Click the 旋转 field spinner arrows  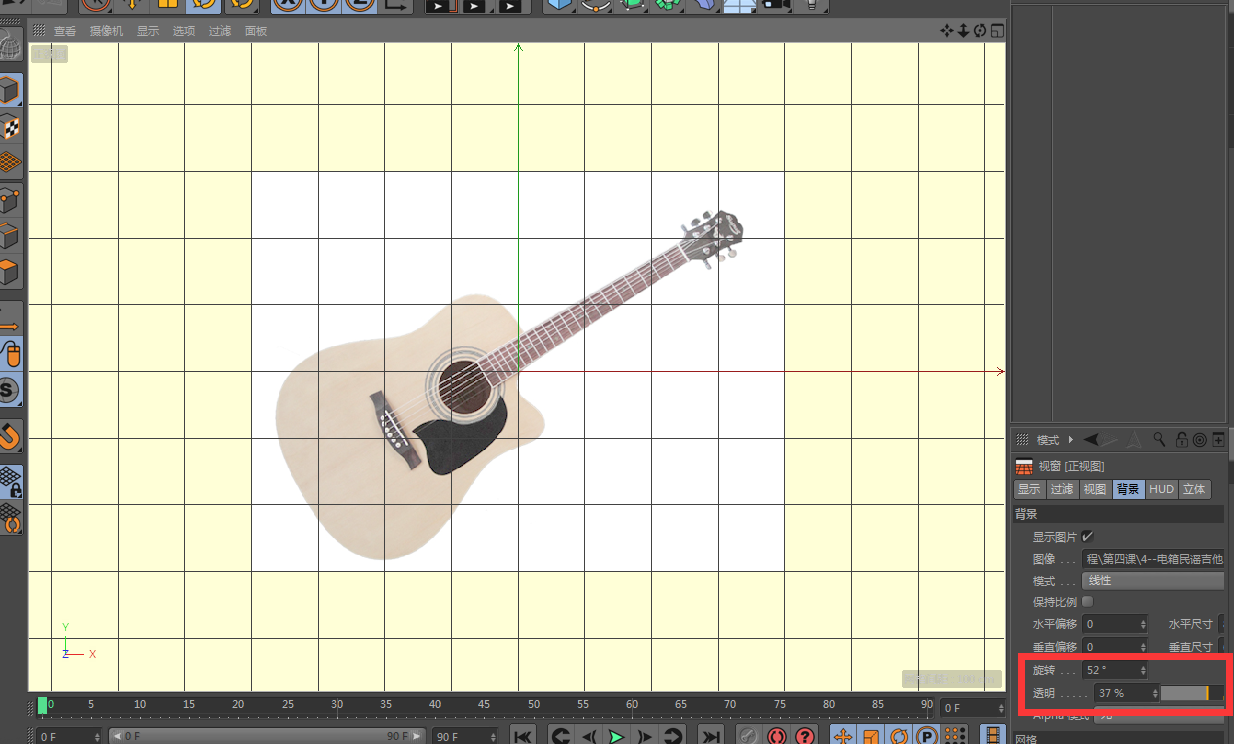point(1143,670)
